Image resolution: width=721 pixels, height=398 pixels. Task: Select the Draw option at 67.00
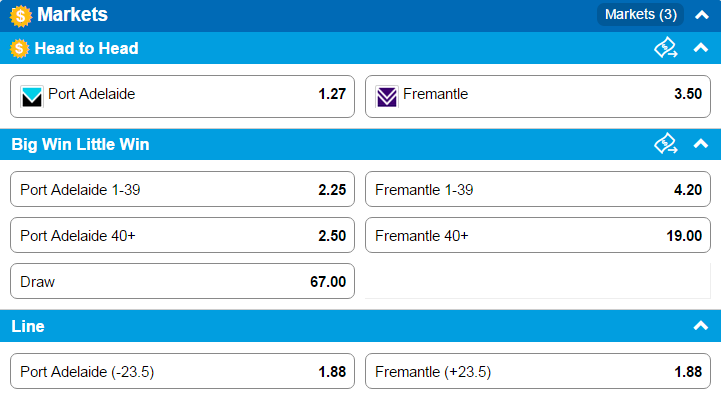[183, 281]
